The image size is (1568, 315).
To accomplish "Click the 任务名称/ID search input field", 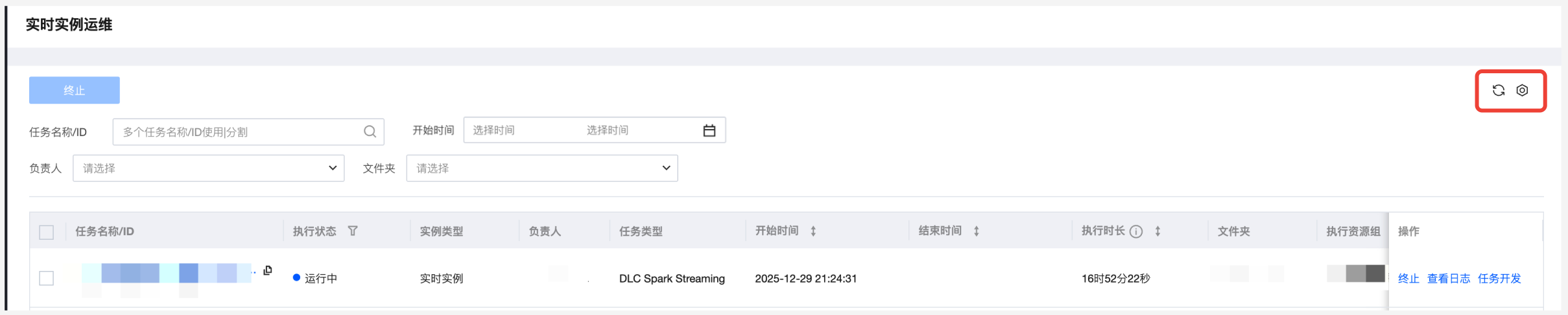I will tap(237, 132).
